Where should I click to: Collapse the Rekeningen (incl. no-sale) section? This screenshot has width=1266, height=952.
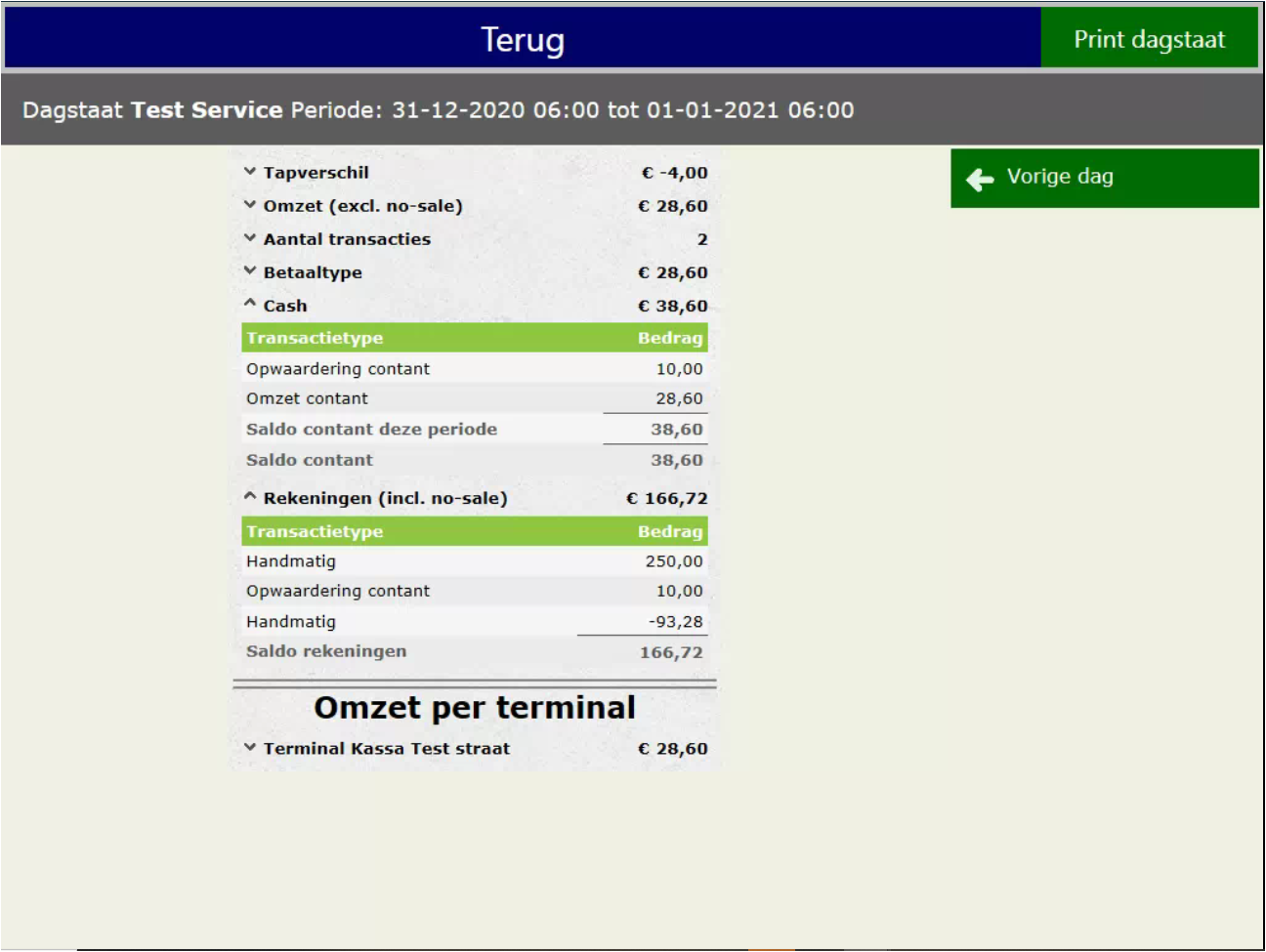250,497
